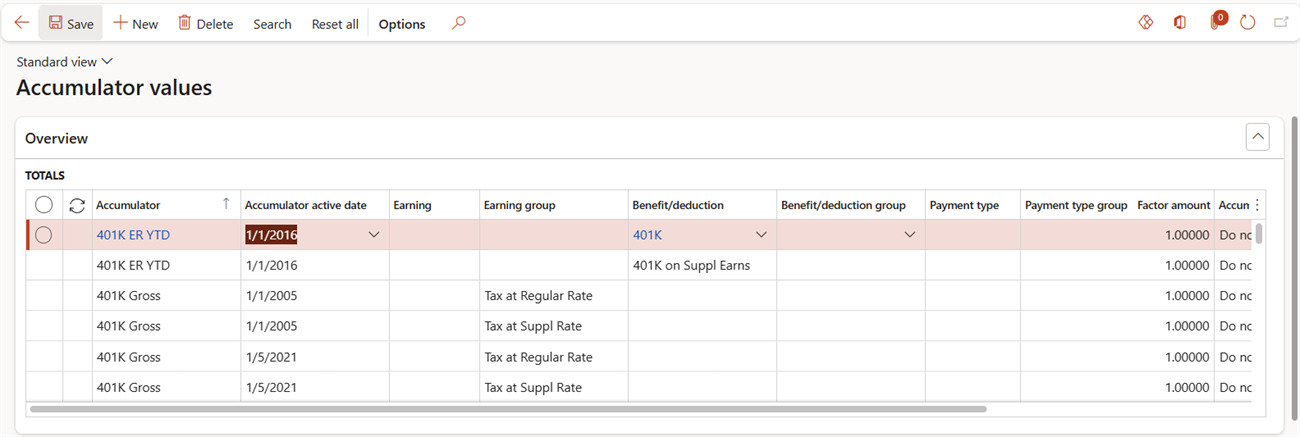This screenshot has height=437, width=1300.
Task: Save the accumulator values record
Action: pyautogui.click(x=71, y=23)
